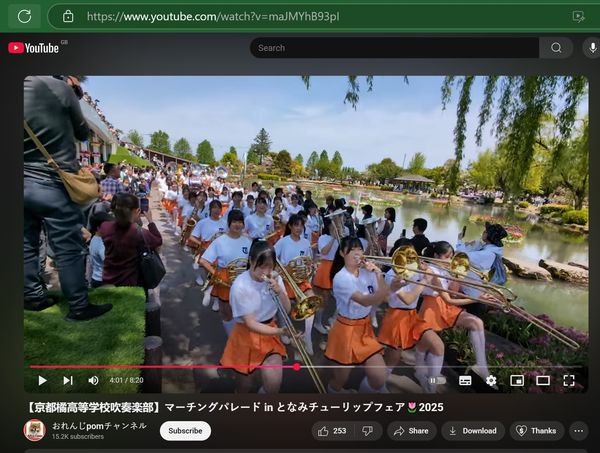The height and width of the screenshot is (453, 600).
Task: Click the video title text マーチングパレード
Action: 213,407
